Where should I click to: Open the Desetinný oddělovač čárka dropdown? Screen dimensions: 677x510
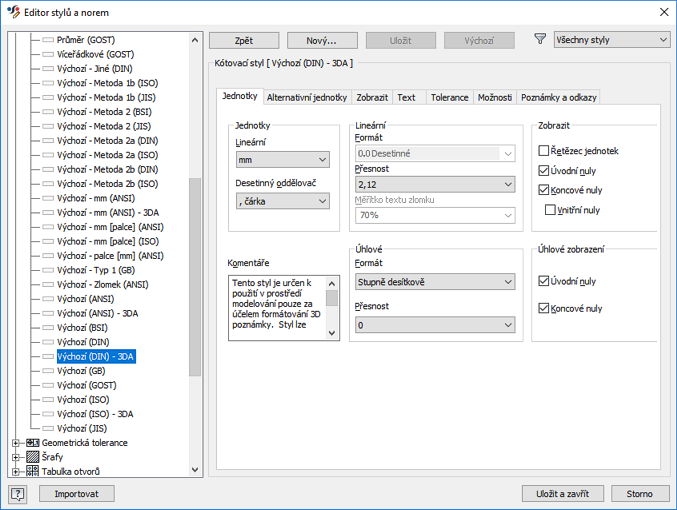283,201
